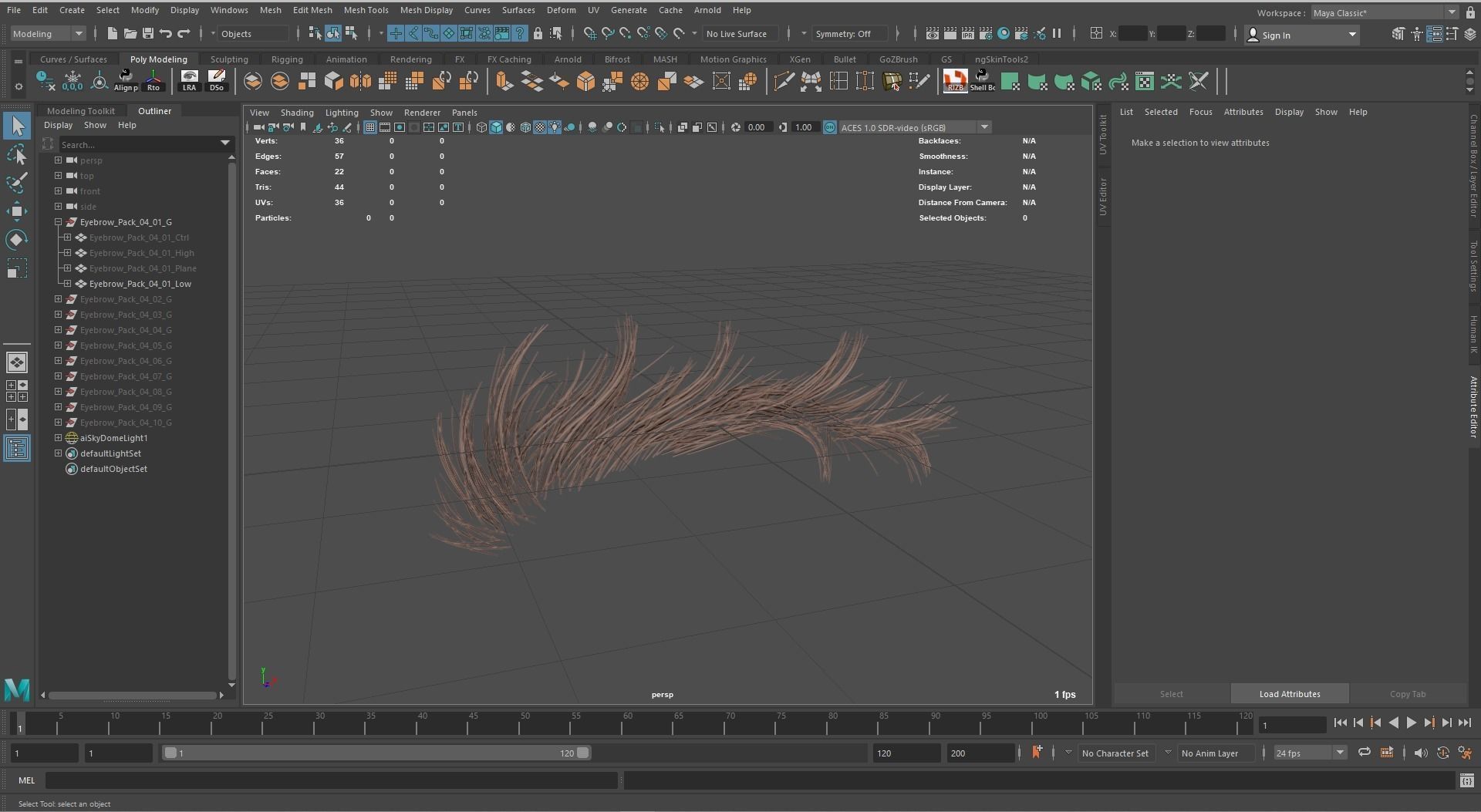This screenshot has width=1481, height=812.
Task: Open ACES 1.0 SDR-video view transform dropdown
Action: point(915,127)
